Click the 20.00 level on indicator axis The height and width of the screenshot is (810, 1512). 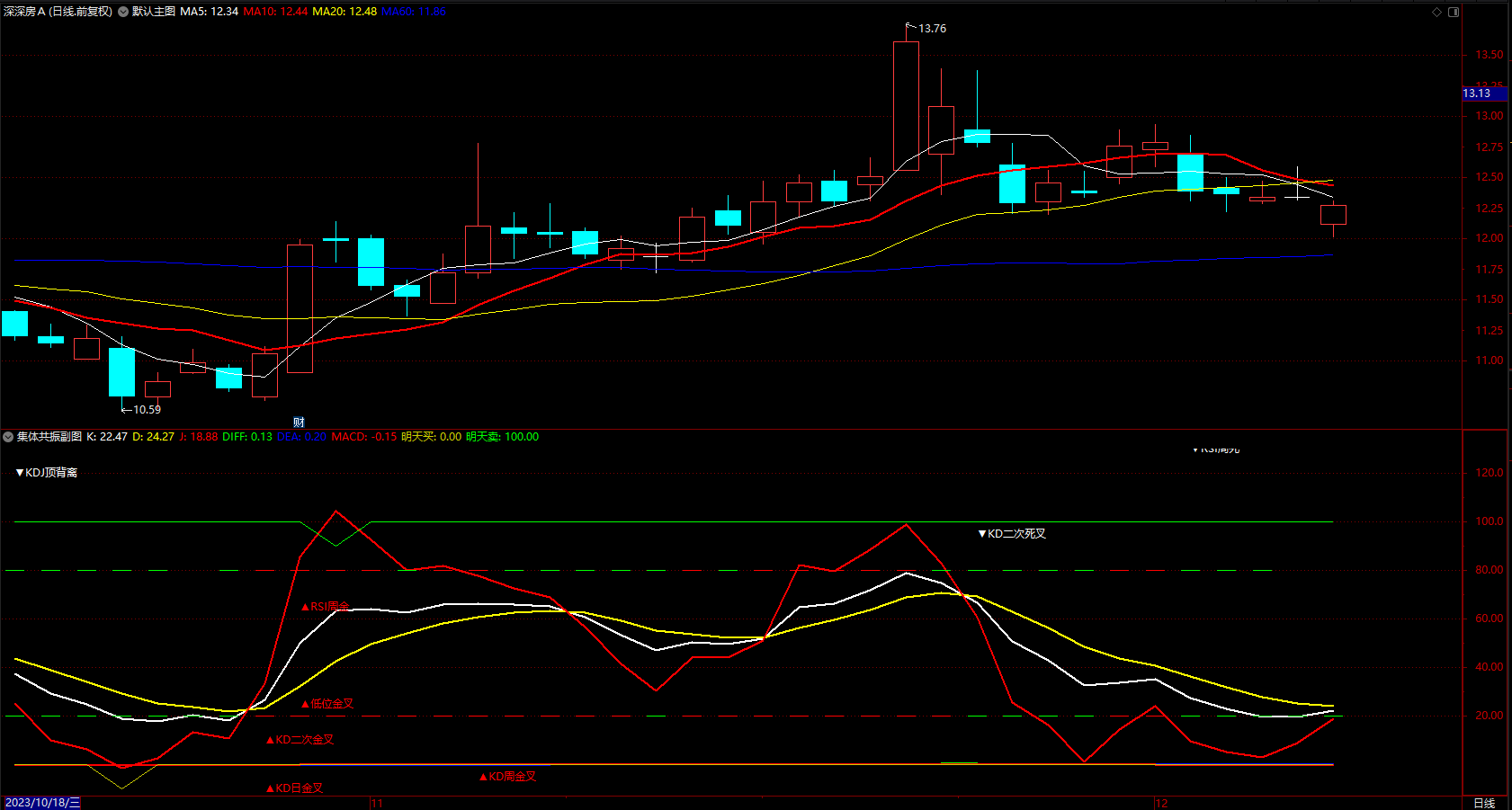click(1490, 716)
